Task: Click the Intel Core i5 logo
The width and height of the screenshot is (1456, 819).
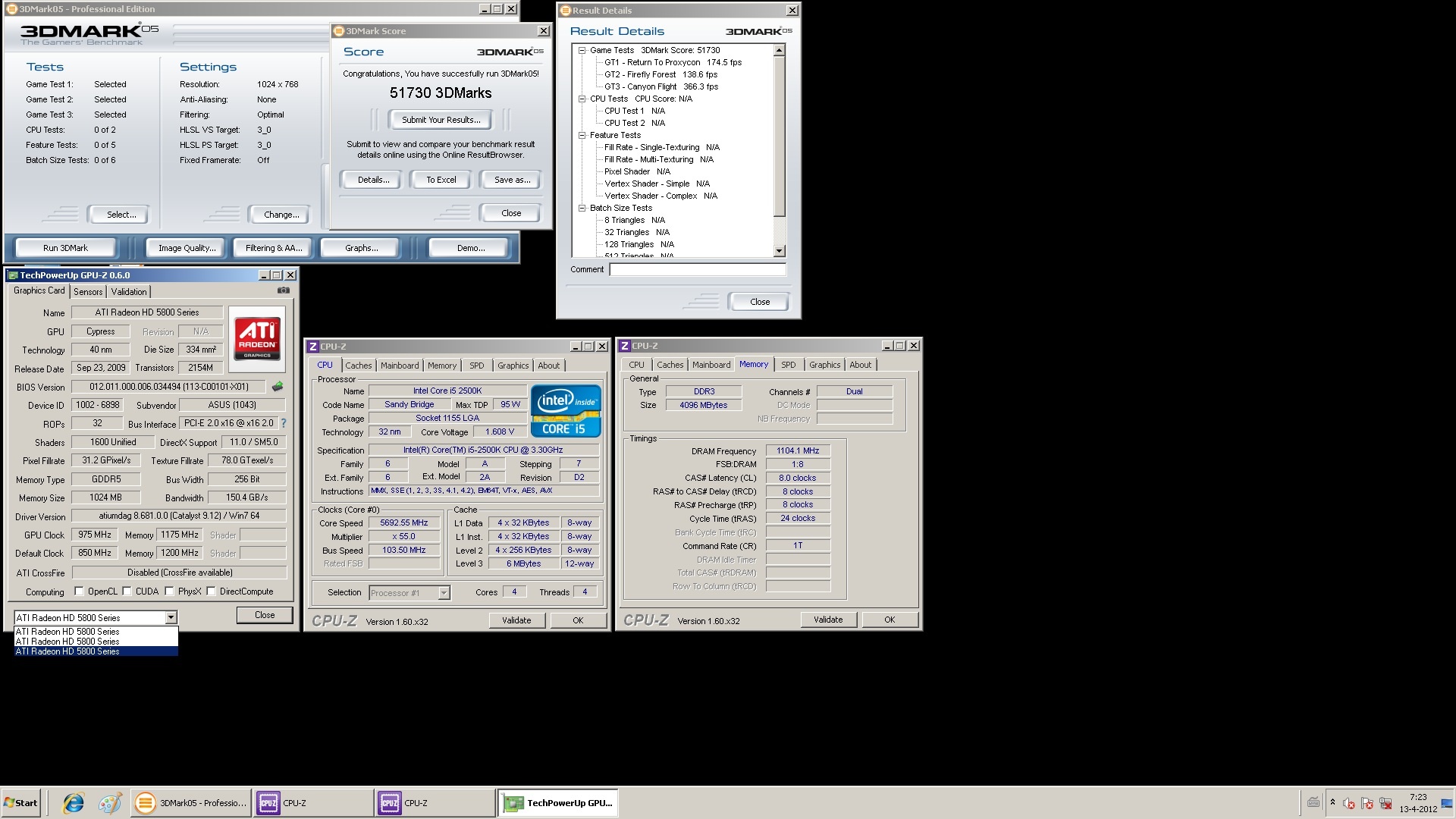Action: point(566,411)
